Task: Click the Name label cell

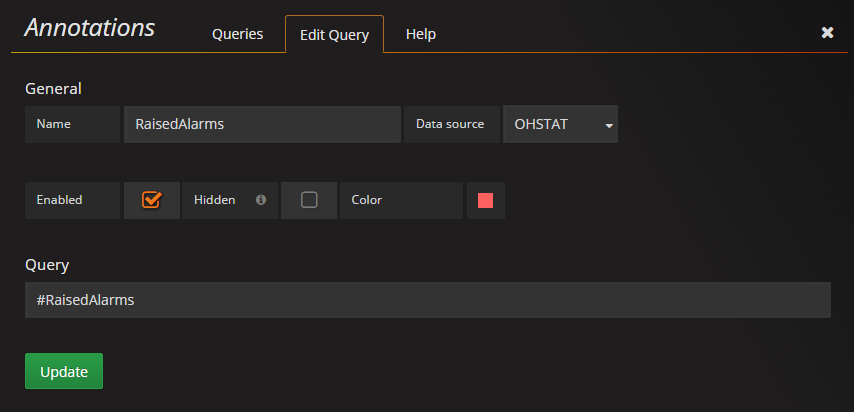Action: coord(72,124)
